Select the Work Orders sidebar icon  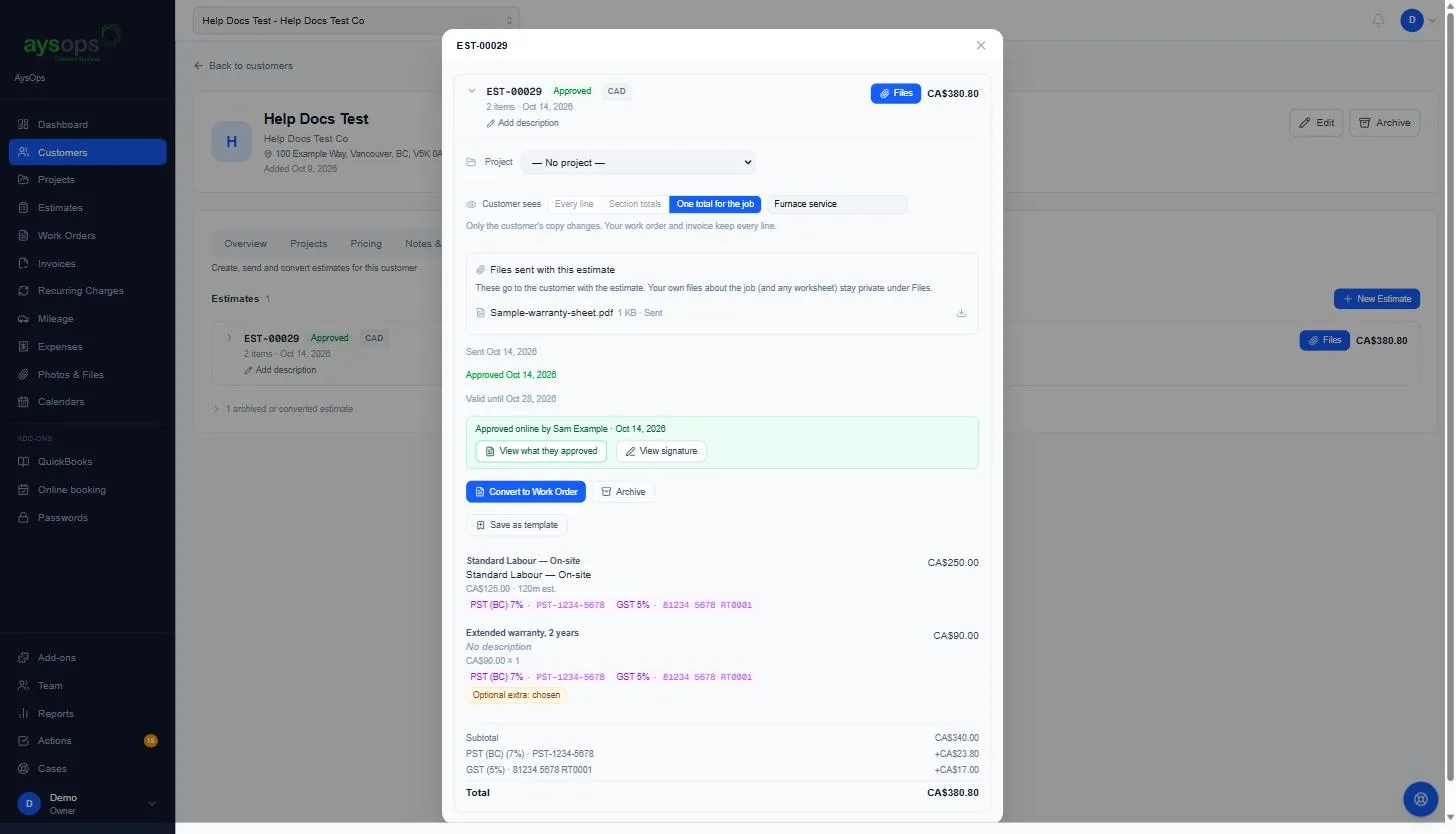(x=24, y=236)
